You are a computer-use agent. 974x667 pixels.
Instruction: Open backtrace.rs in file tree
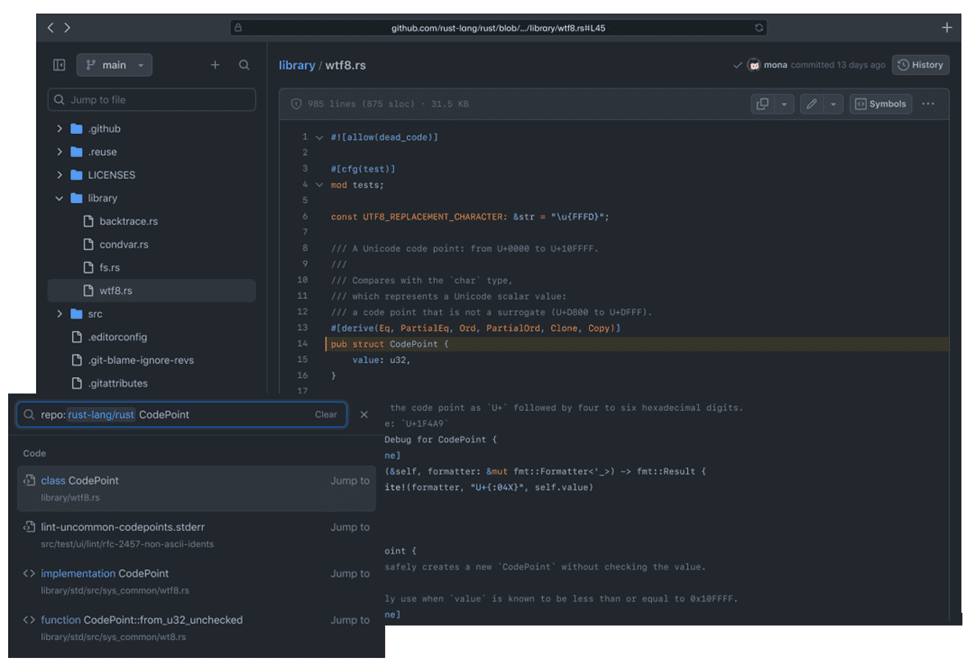[128, 221]
